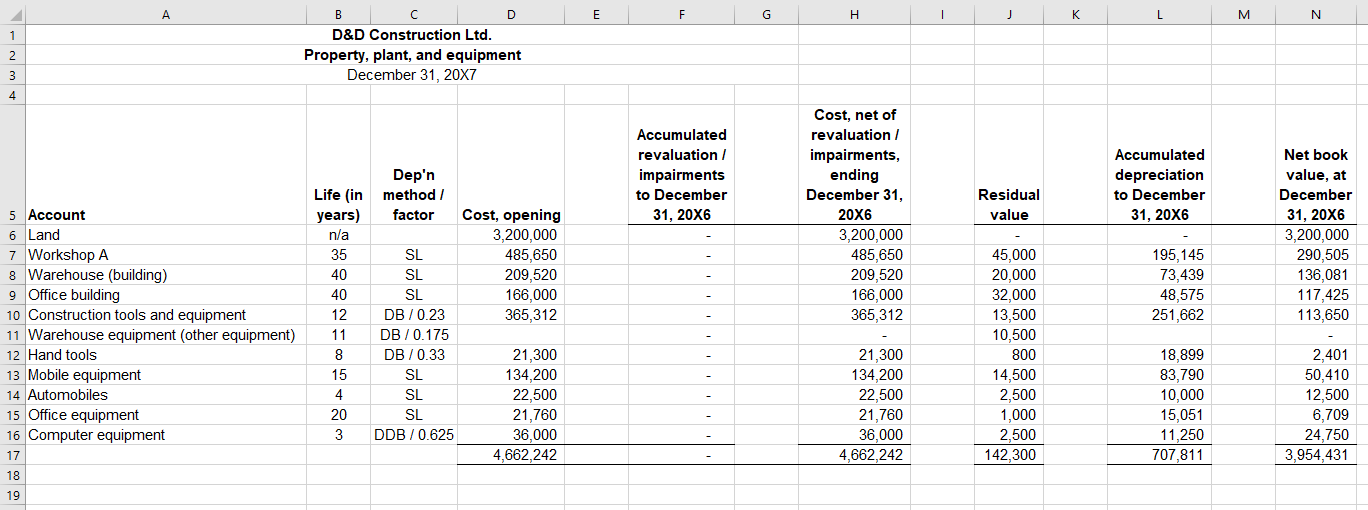Click Hand tools net book value 2,401
Image resolution: width=1368 pixels, height=510 pixels.
(x=1315, y=355)
